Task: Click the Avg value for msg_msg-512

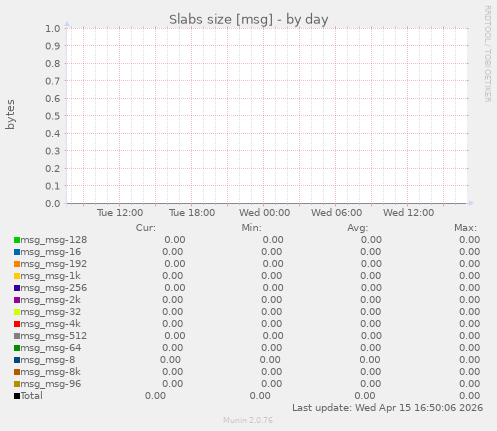Action: pos(371,336)
